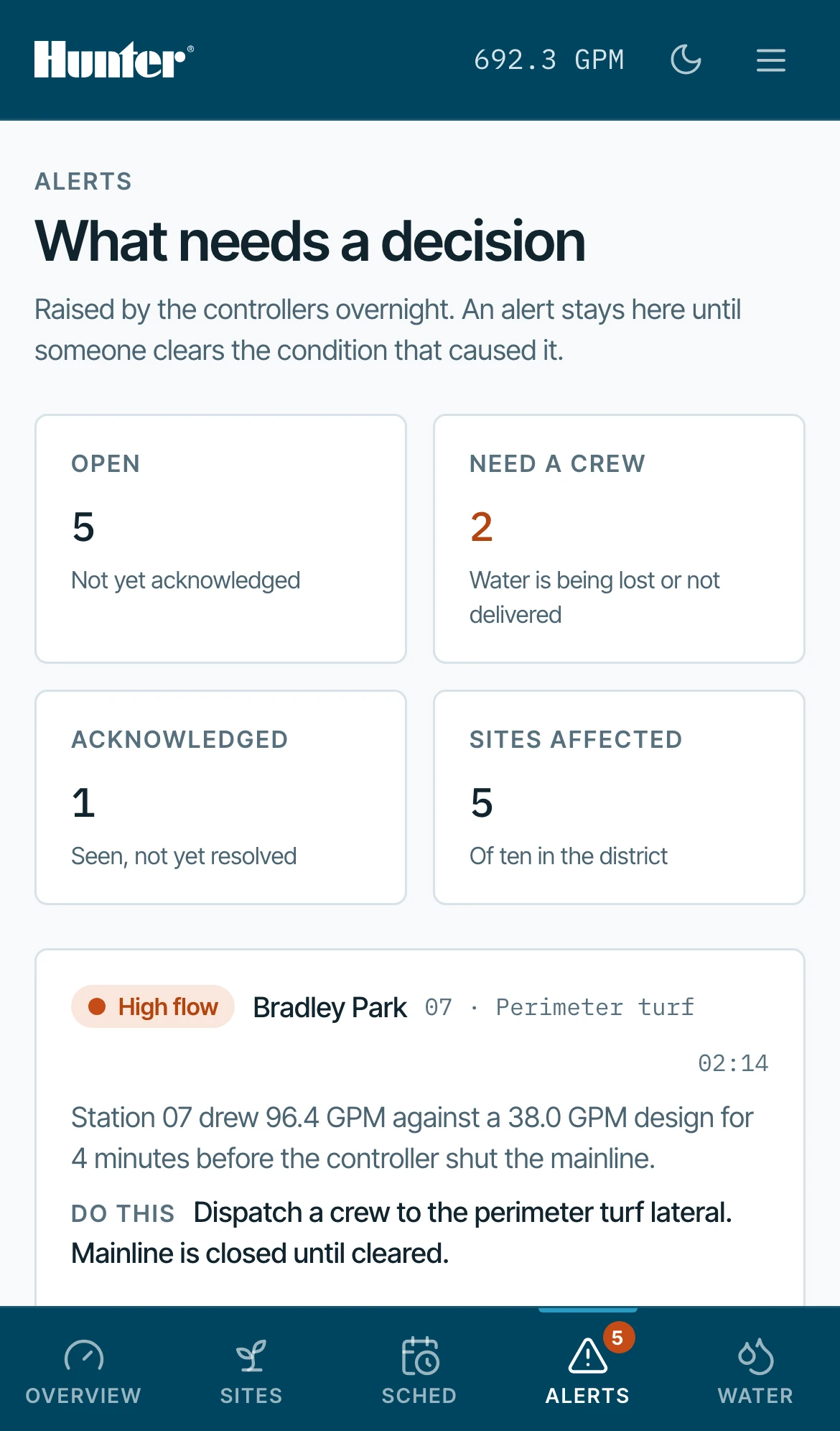The image size is (840, 1431).
Task: Click the alerts badge showing 5
Action: 618,1338
